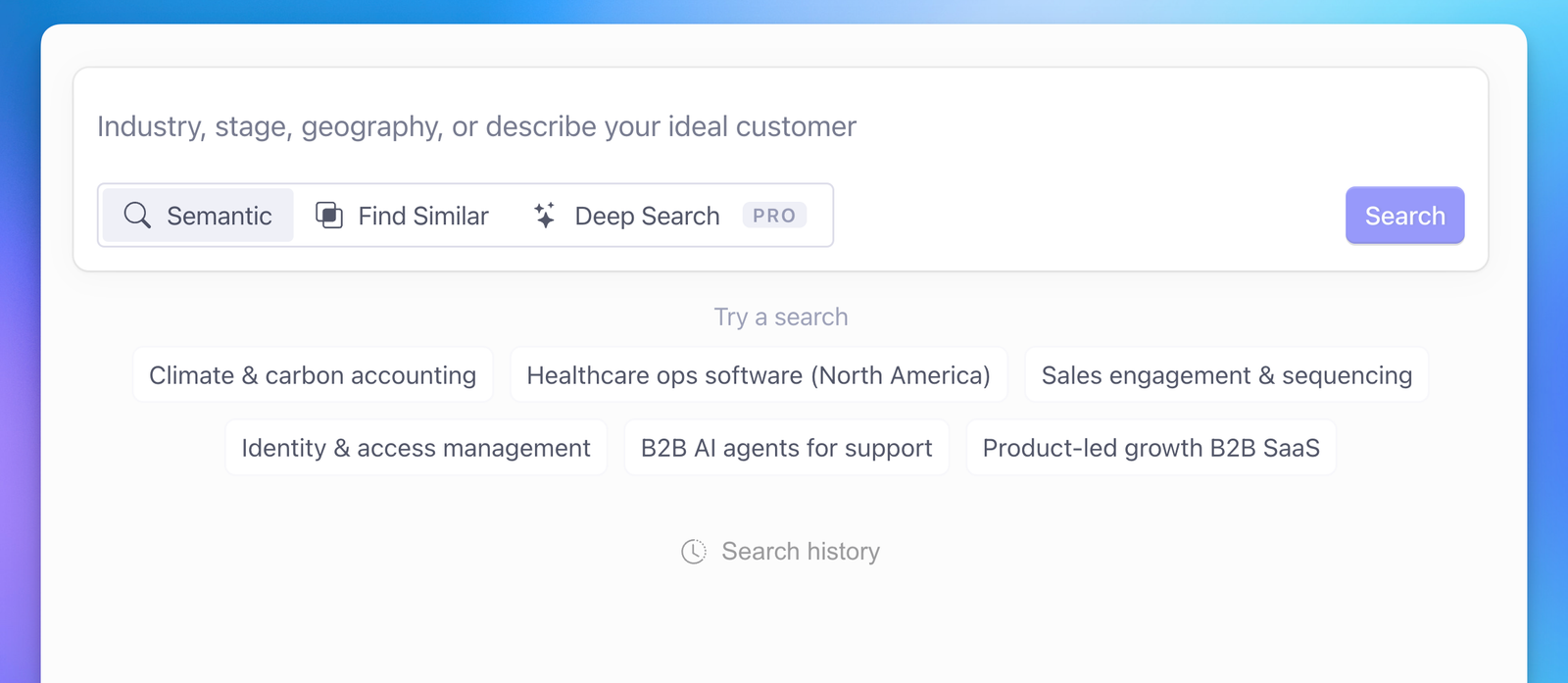Try the Climate & carbon accounting suggestion

click(x=313, y=375)
